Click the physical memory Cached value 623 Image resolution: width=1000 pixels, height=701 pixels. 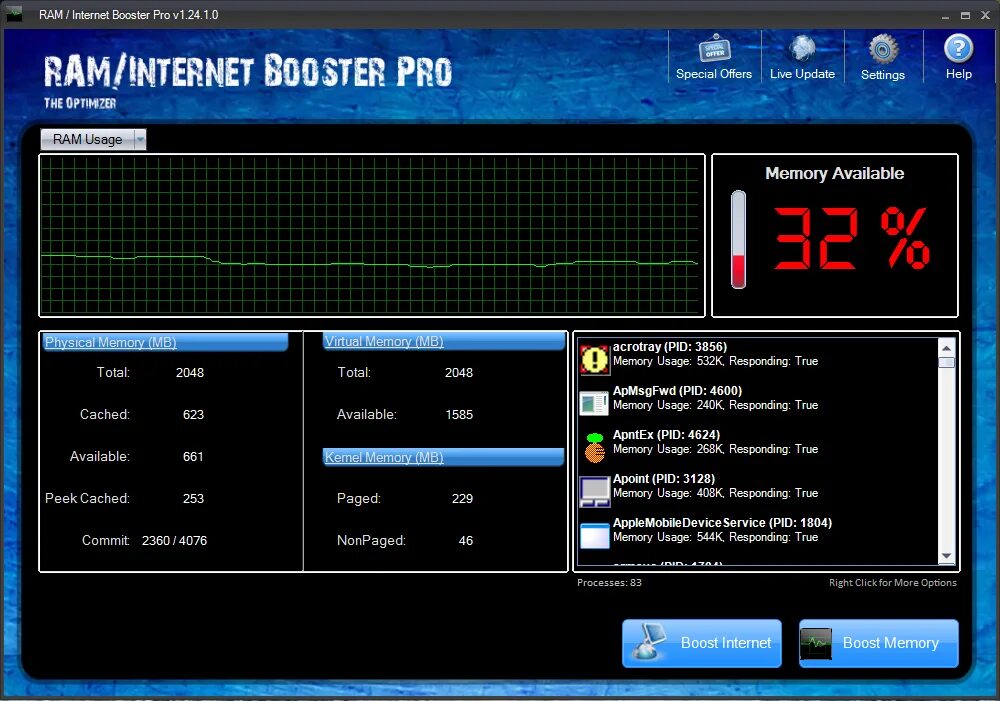193,415
